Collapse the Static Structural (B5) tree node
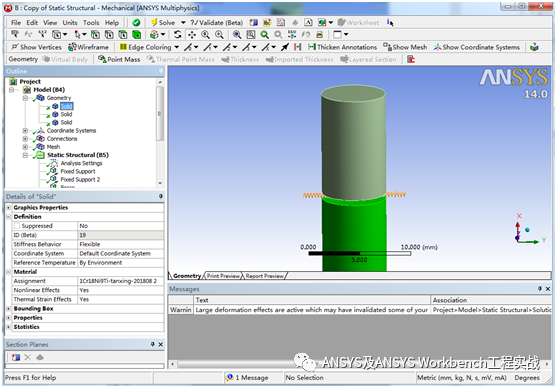The height and width of the screenshot is (388, 557). (x=25, y=155)
